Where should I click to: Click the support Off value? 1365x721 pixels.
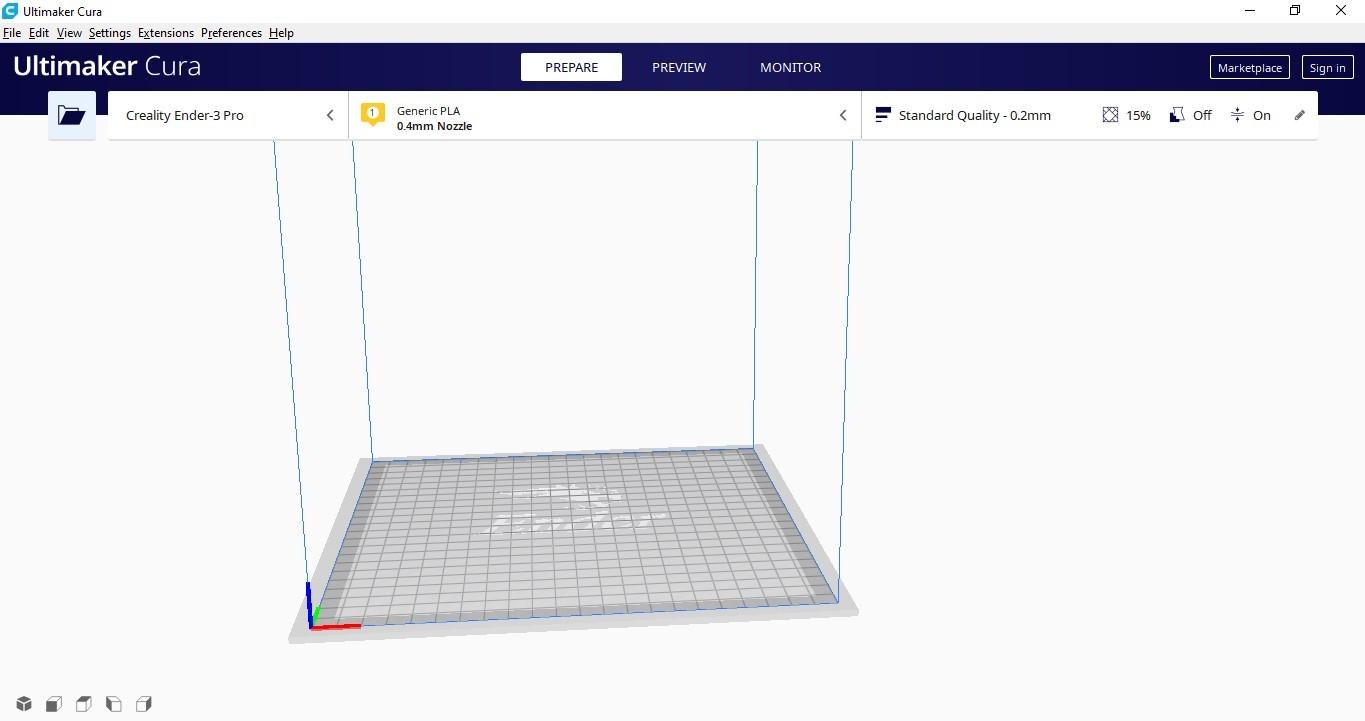click(x=1202, y=115)
